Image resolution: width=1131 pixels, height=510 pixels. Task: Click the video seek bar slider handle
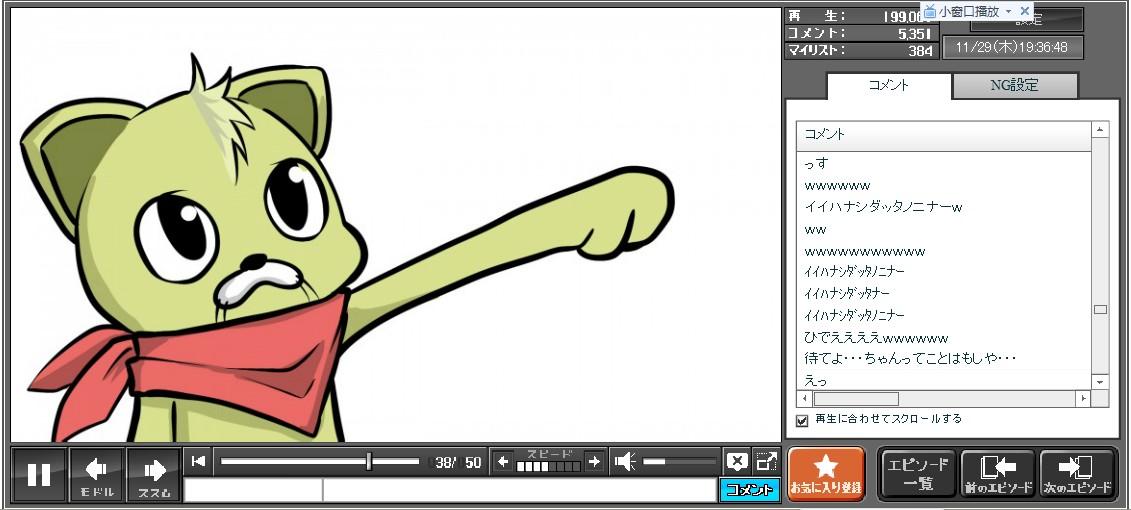pyautogui.click(x=369, y=461)
